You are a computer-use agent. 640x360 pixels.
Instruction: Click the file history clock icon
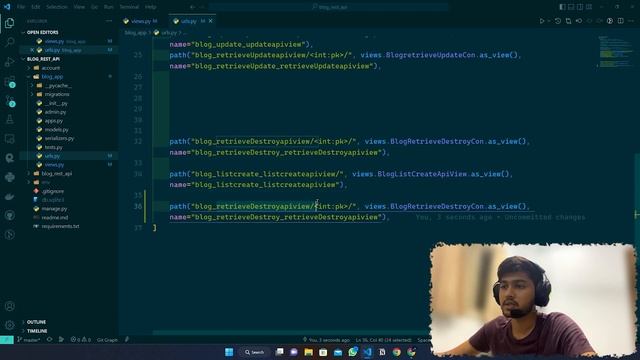(x=558, y=21)
